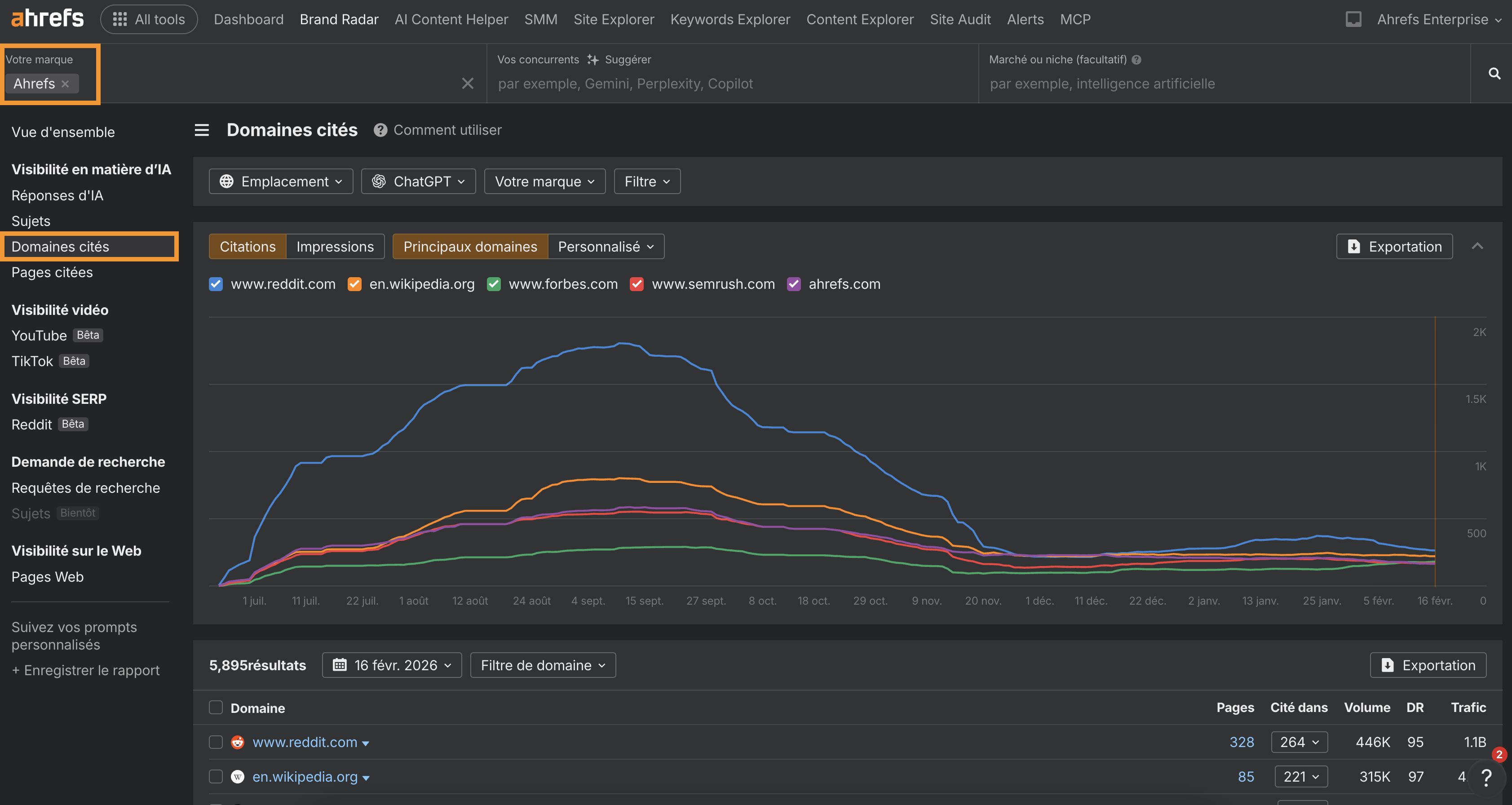This screenshot has height=805, width=1512.
Task: Click the sparkle Suggérer competitors icon
Action: (593, 60)
